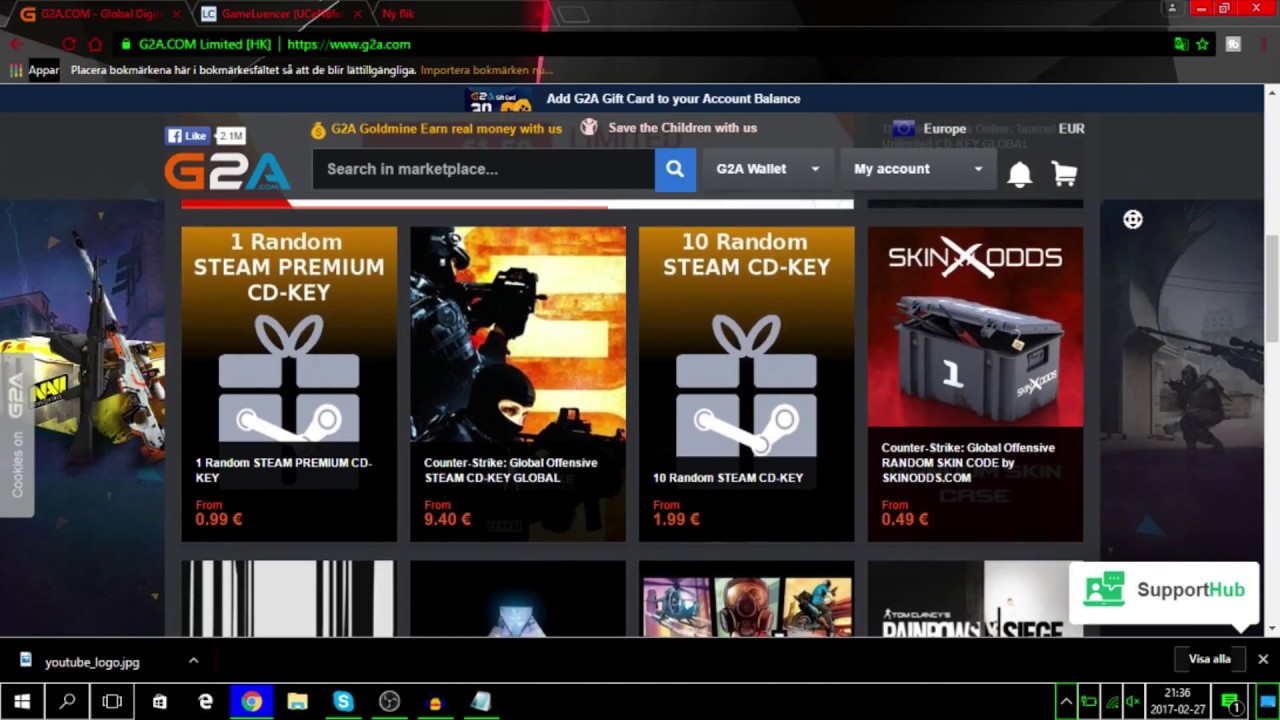Click the G2A logo
Viewport: 1280px width, 720px height.
pyautogui.click(x=228, y=170)
